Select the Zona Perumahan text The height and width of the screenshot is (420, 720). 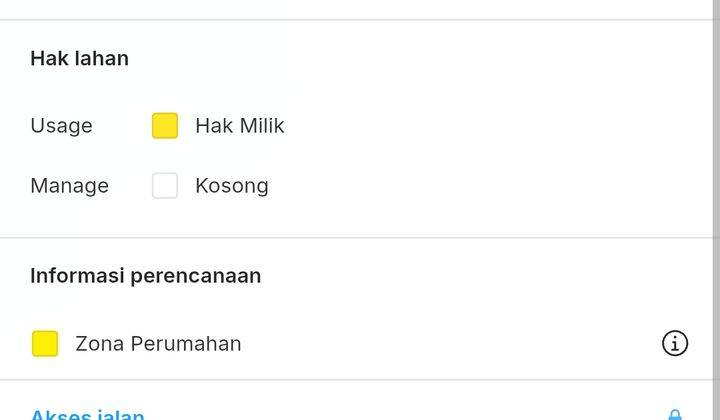click(x=158, y=344)
